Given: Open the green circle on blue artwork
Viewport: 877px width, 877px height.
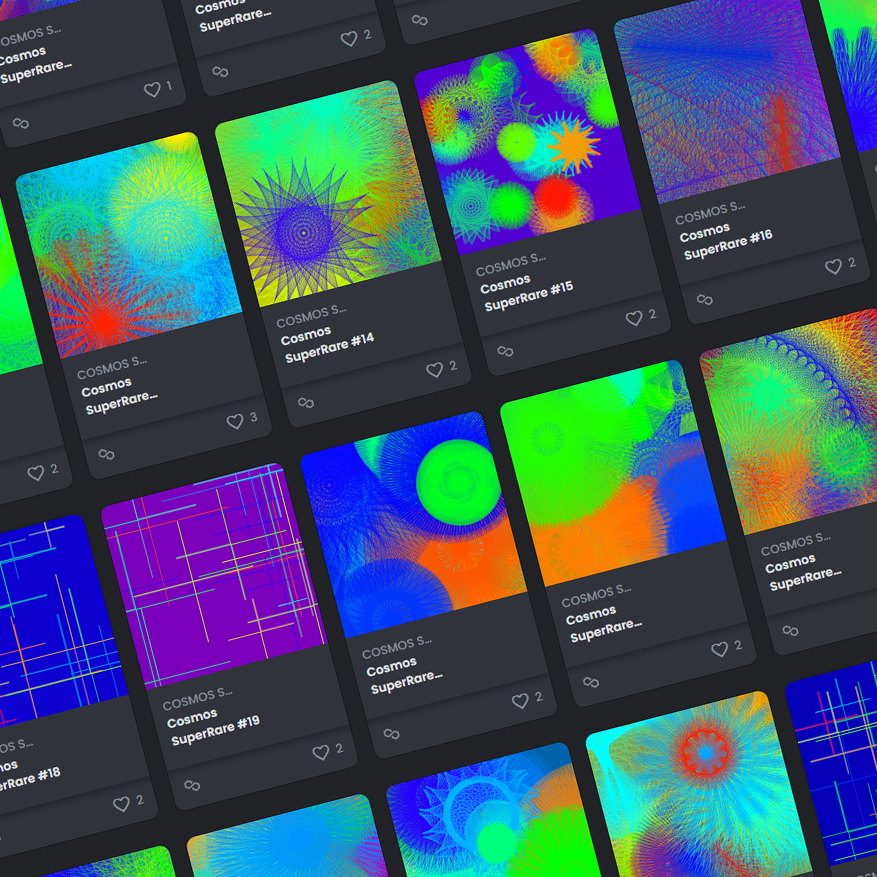Looking at the screenshot, I should pos(414,525).
